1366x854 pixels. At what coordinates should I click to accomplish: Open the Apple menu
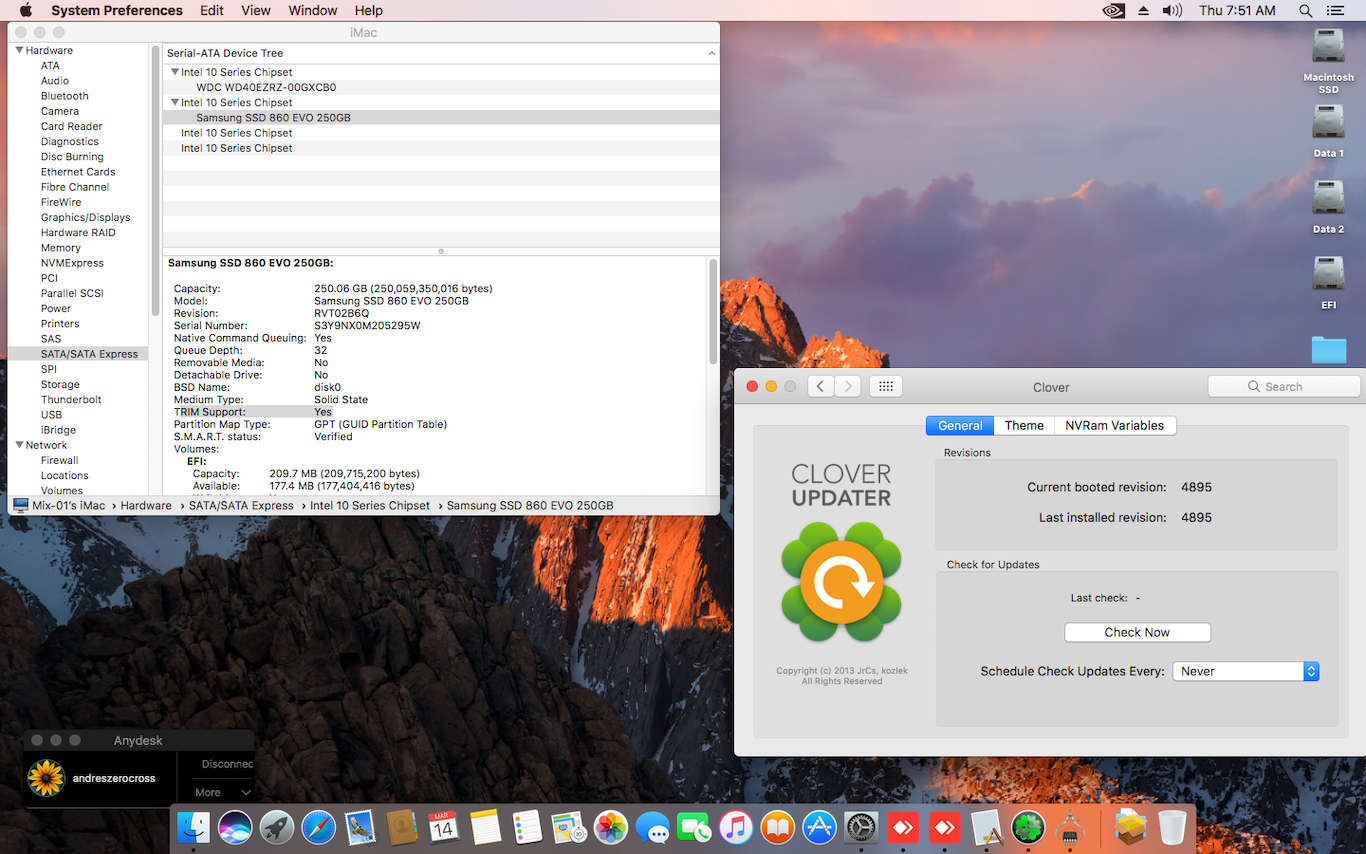(26, 10)
